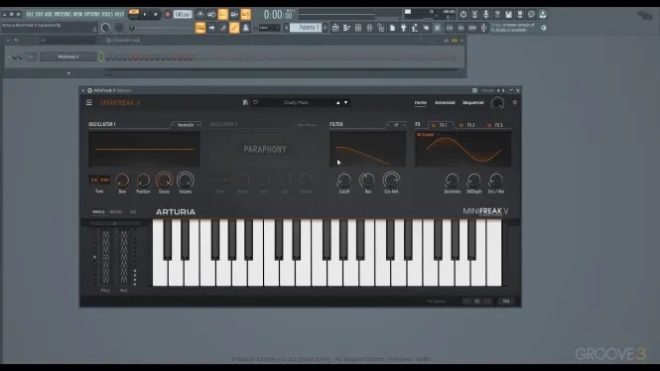This screenshot has width=660, height=371.
Task: Open the FL Studio Help menu
Action: [120, 14]
